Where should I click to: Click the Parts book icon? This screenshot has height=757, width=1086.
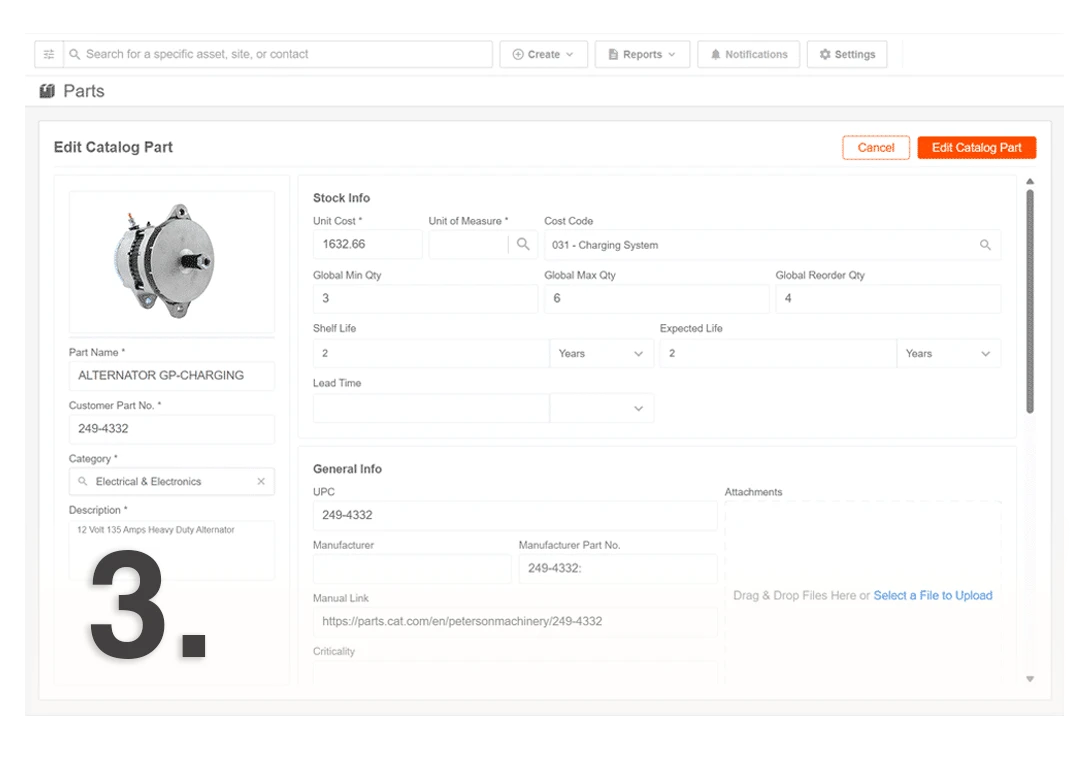47,91
